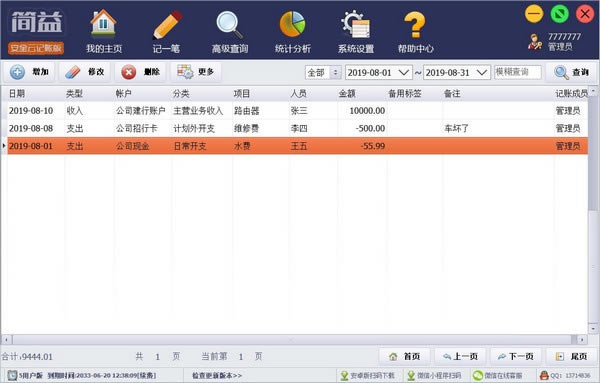Sort by 备用标签 column header
This screenshot has width=600, height=383.
tap(404, 94)
